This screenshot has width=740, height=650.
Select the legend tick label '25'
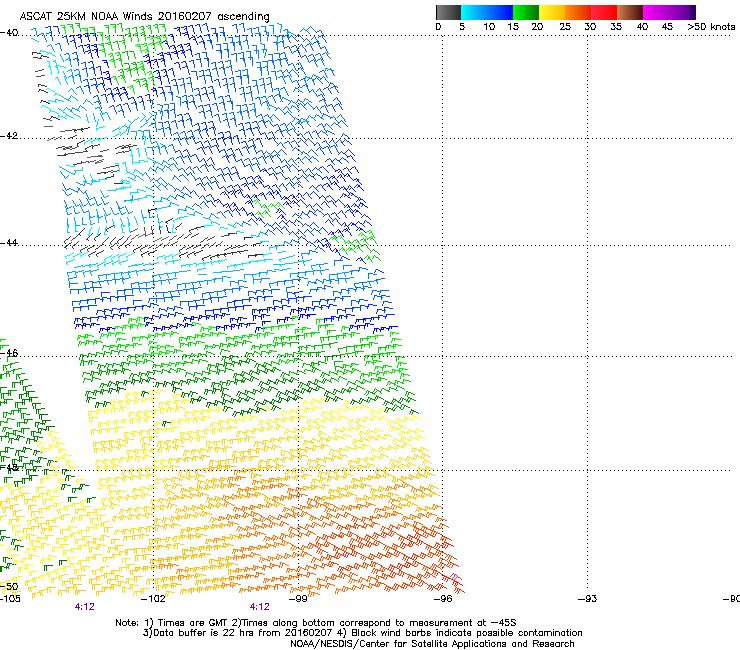565,26
